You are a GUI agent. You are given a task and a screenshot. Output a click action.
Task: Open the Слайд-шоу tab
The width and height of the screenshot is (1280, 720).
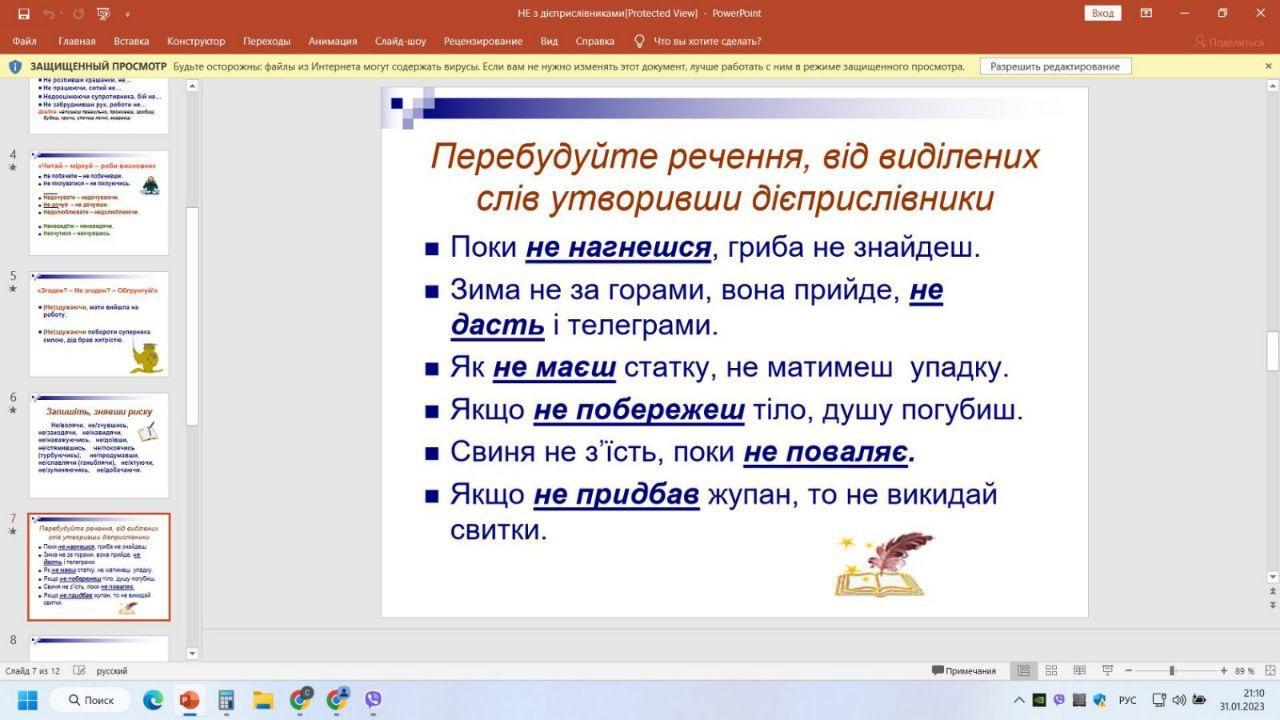coord(400,41)
